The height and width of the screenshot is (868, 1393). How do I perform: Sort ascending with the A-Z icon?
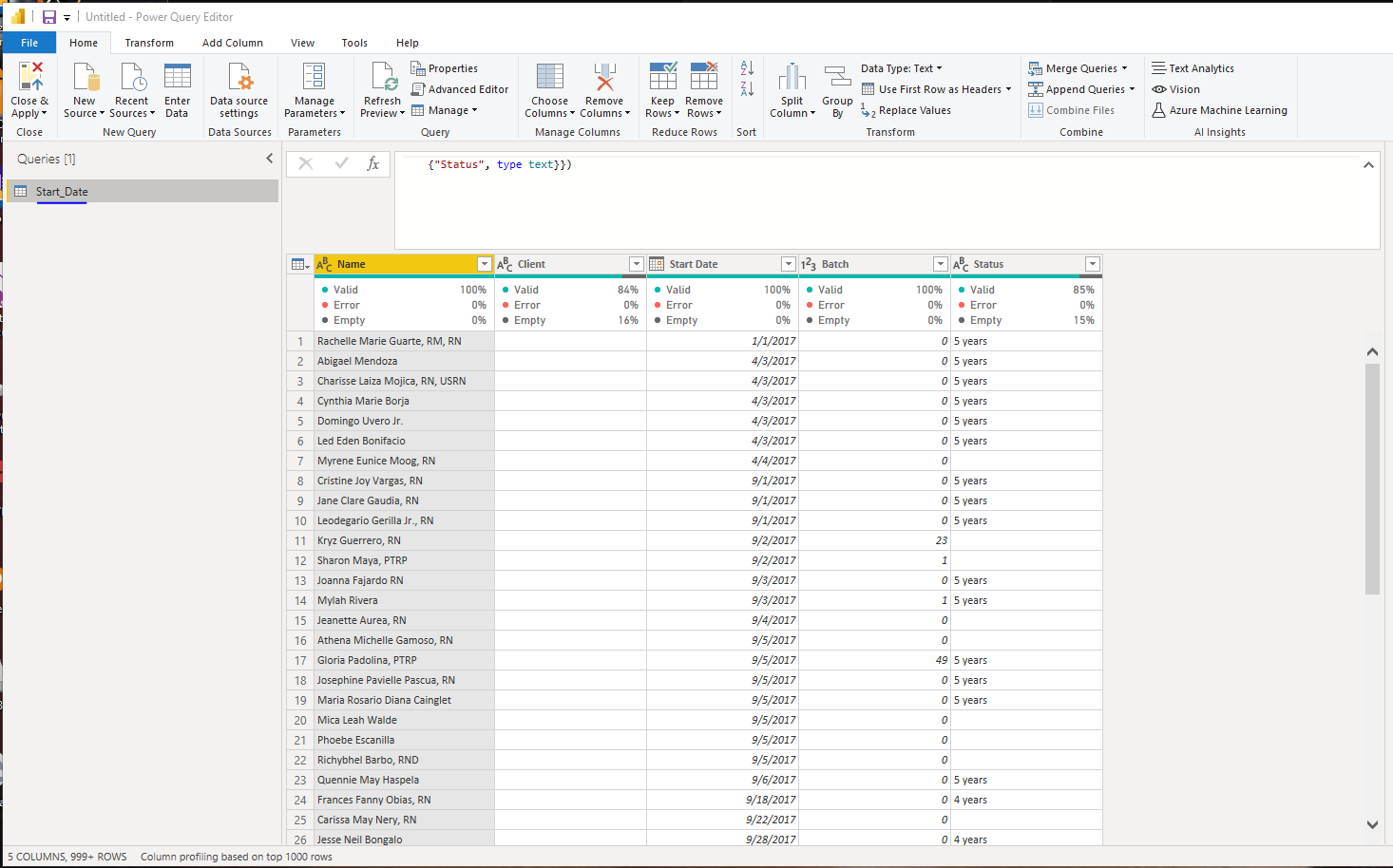pos(747,68)
